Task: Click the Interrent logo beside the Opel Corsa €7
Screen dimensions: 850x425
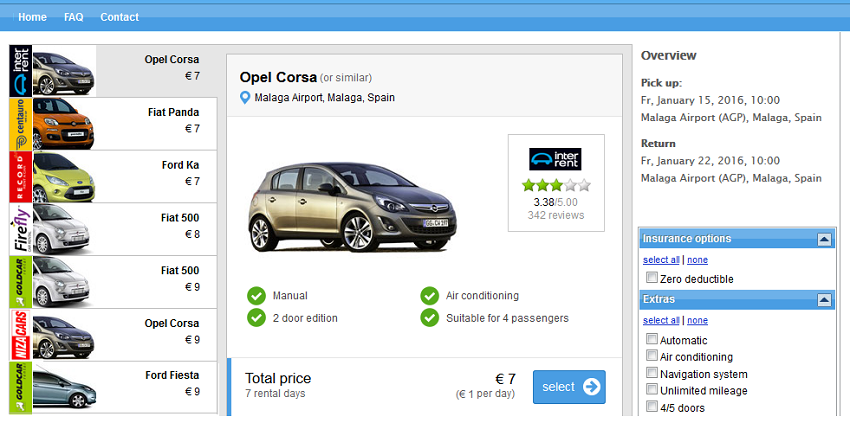Action: pos(21,71)
